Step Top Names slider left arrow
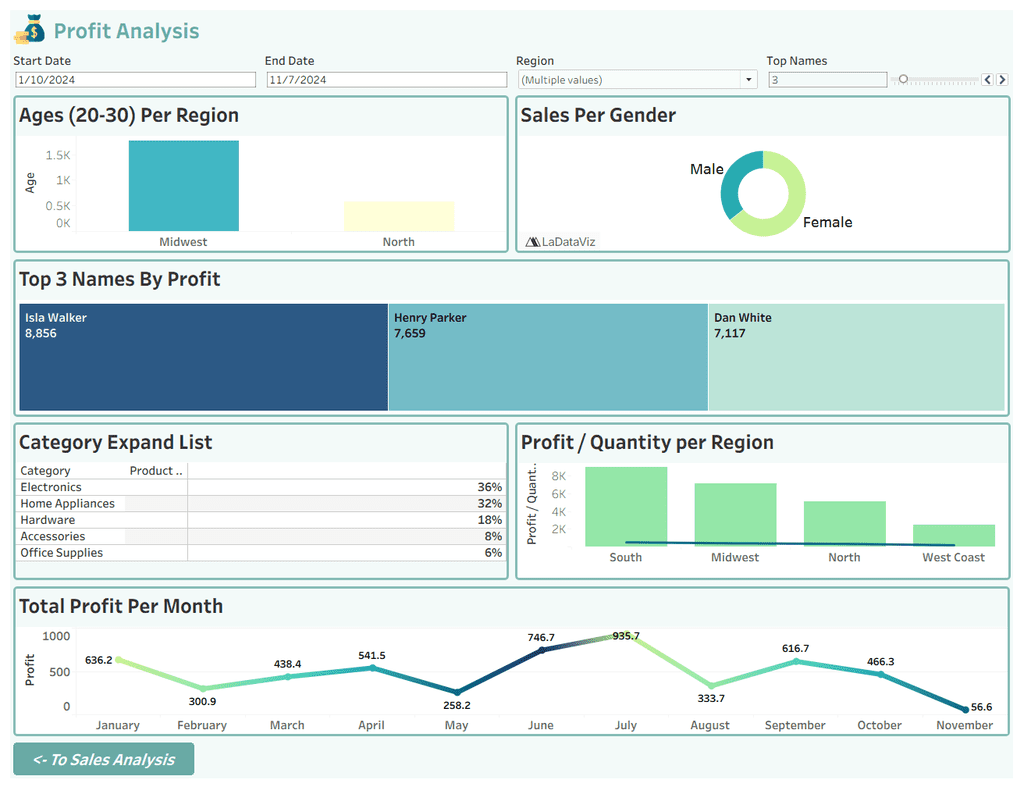The image size is (1024, 787). click(x=987, y=80)
